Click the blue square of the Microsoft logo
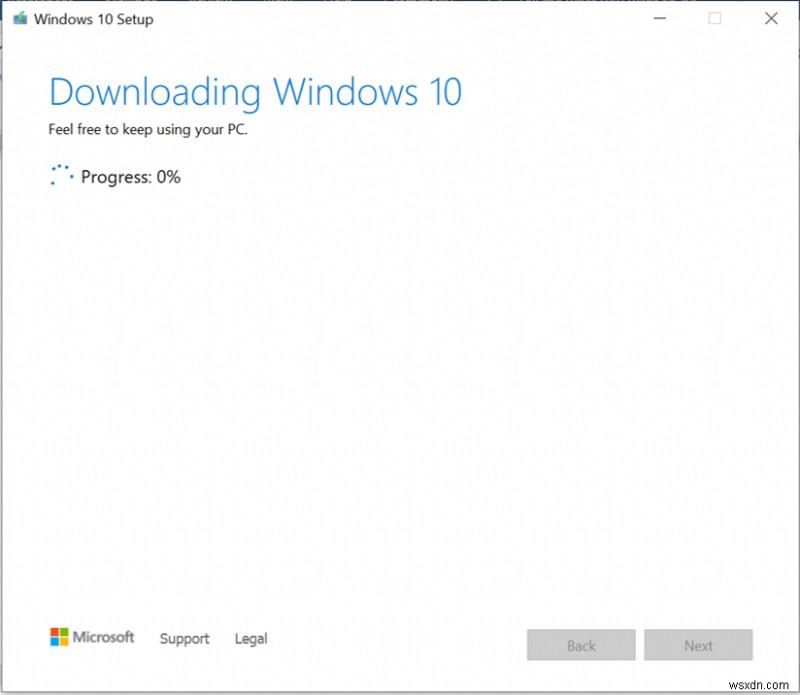This screenshot has height=695, width=800. coord(54,642)
